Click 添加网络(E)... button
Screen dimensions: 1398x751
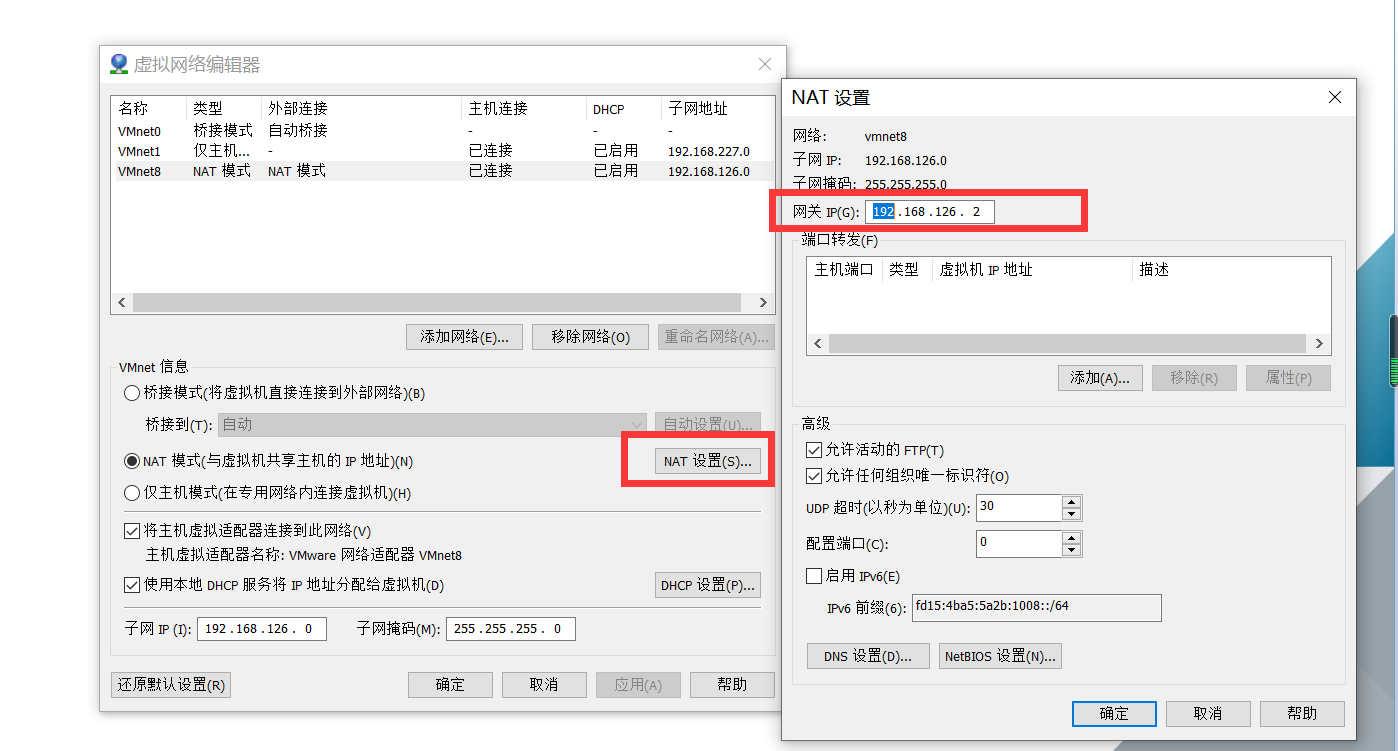[x=465, y=337]
